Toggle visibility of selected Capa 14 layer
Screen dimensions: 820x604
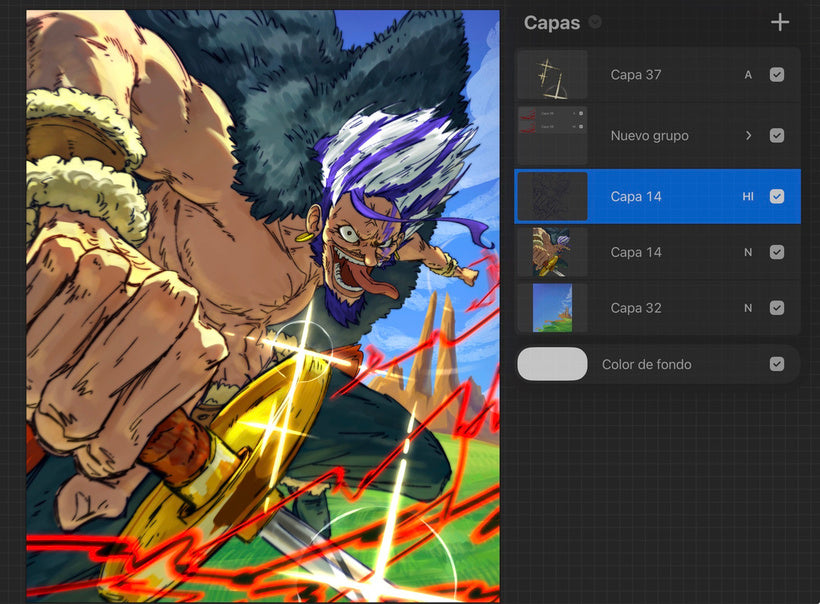point(777,197)
